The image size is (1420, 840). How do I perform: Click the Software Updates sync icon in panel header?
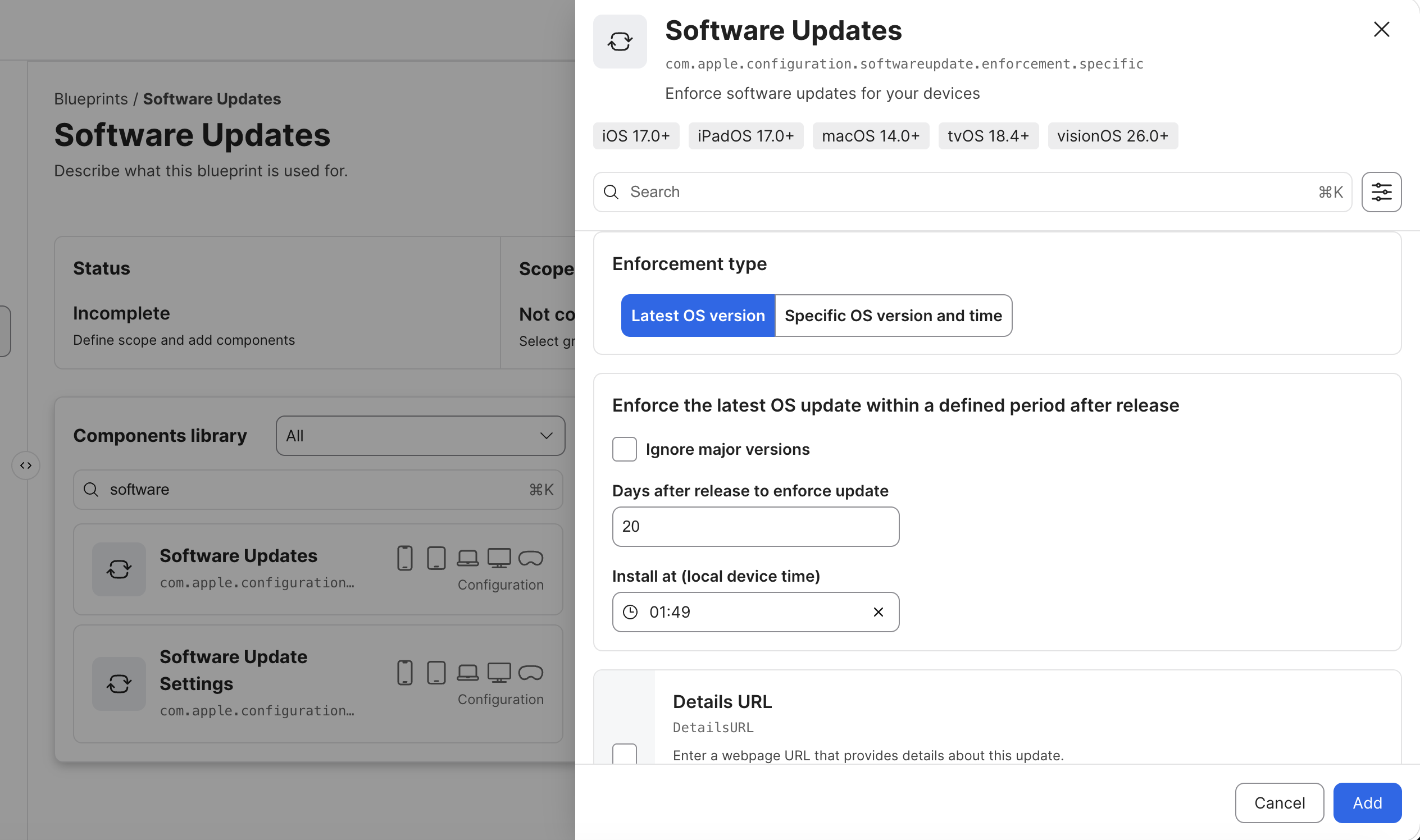(x=620, y=42)
